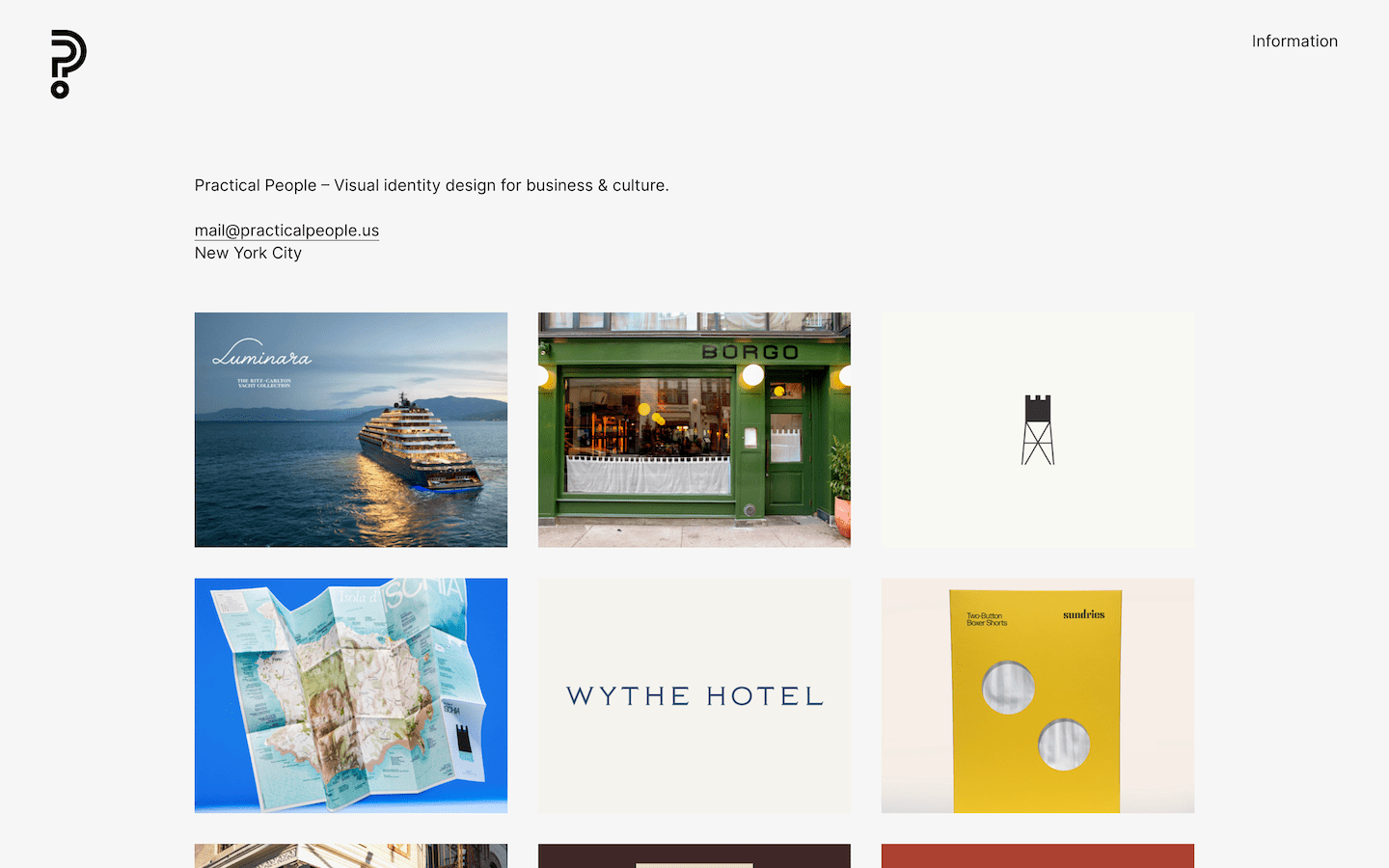Open the dark brown project thumbnail at bottom
The width and height of the screenshot is (1389, 868).
(694, 856)
